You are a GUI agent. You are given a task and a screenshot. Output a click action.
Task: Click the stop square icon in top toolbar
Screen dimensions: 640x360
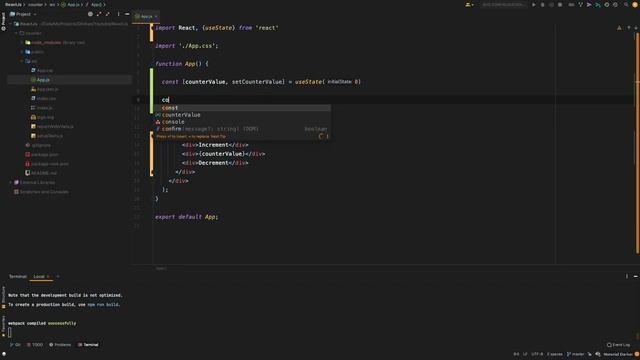560,5
